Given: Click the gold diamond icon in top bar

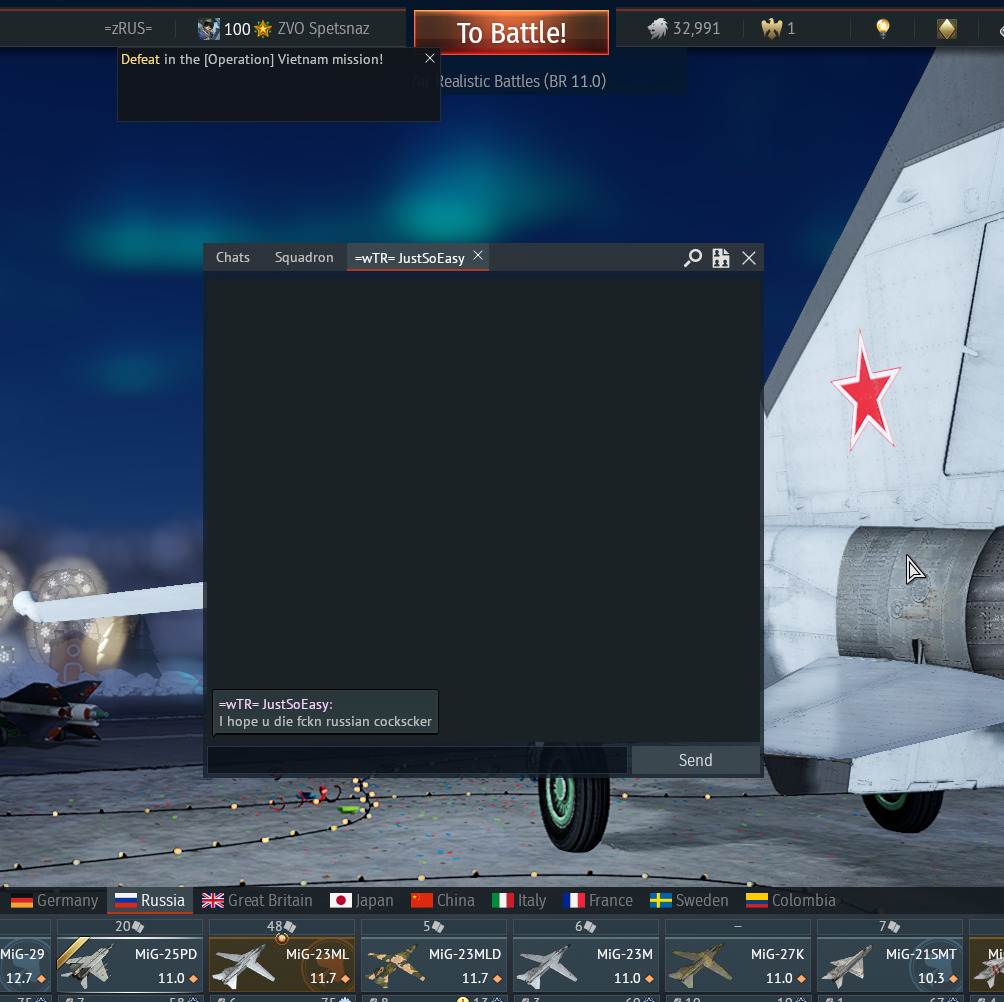Looking at the screenshot, I should click(x=946, y=28).
